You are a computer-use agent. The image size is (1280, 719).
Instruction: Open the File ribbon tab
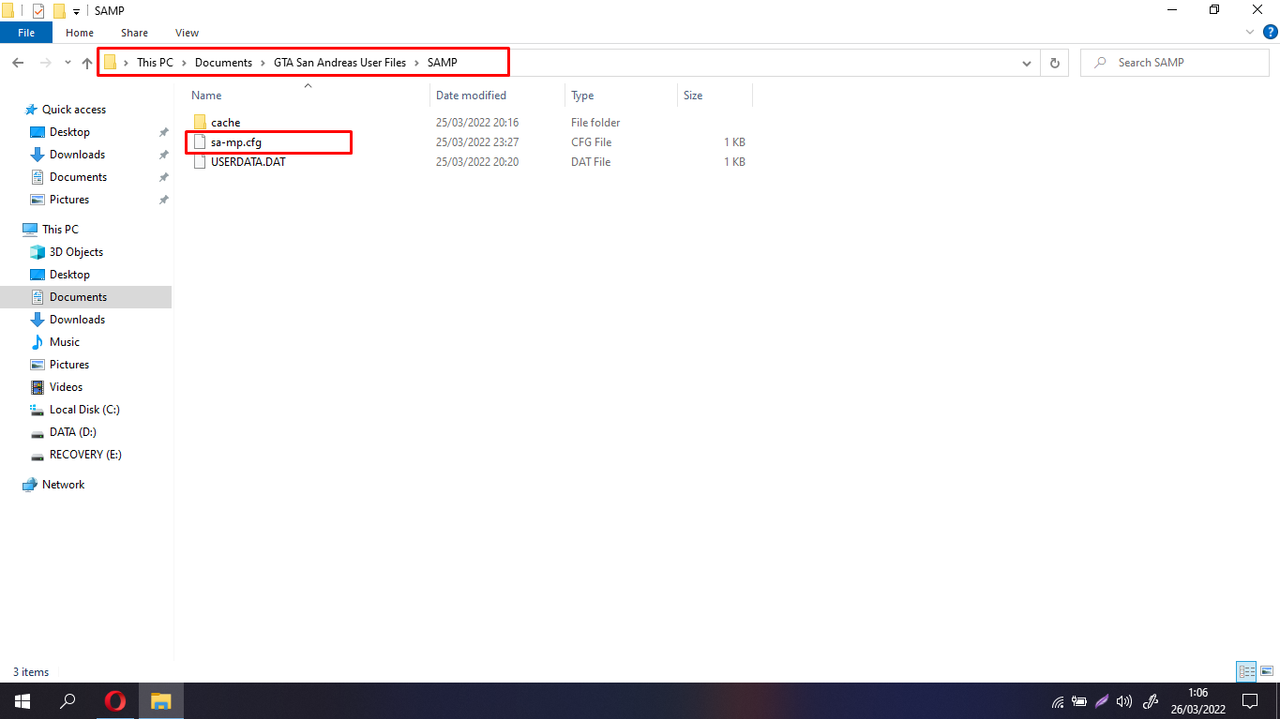coord(27,33)
